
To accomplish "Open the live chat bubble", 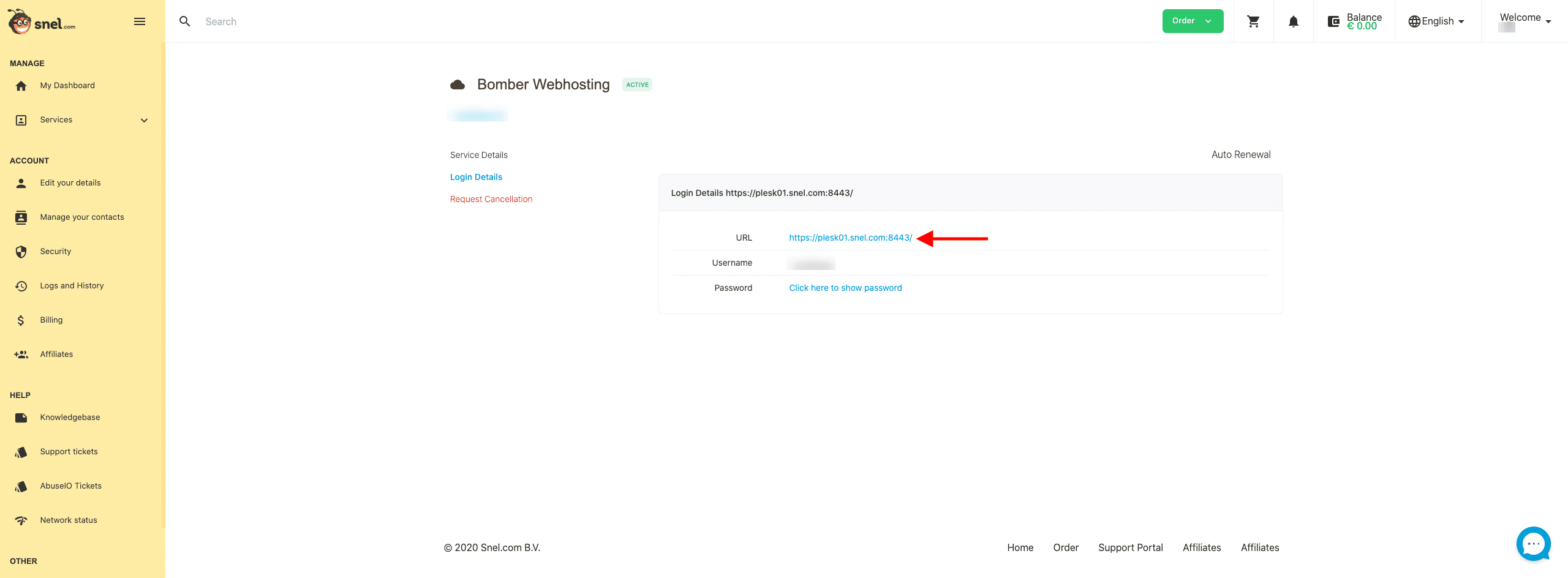I will (1533, 544).
